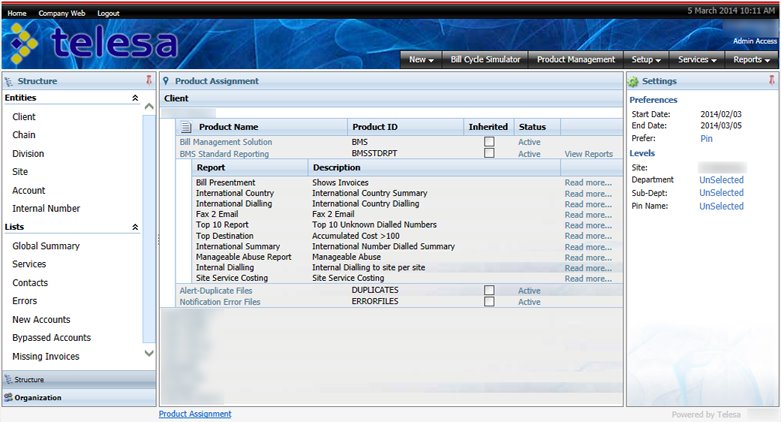Tick Inherited checkbox for Bill Management Solution
781x422 pixels.
point(489,142)
